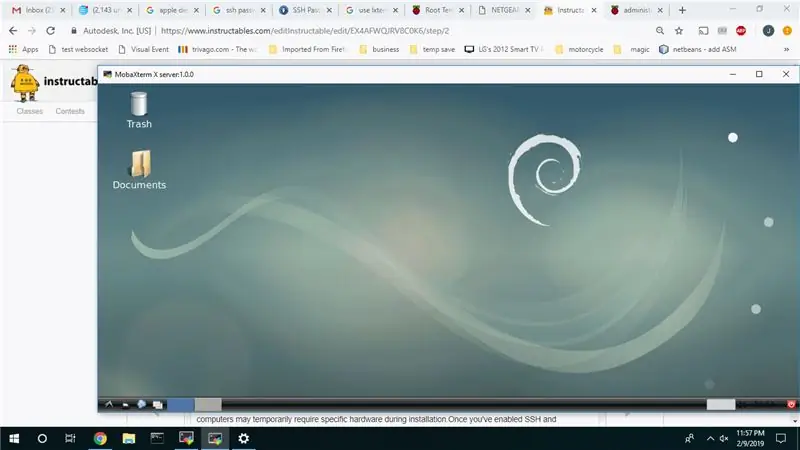This screenshot has width=800, height=450.
Task: Show hidden system tray icons
Action: pos(710,438)
